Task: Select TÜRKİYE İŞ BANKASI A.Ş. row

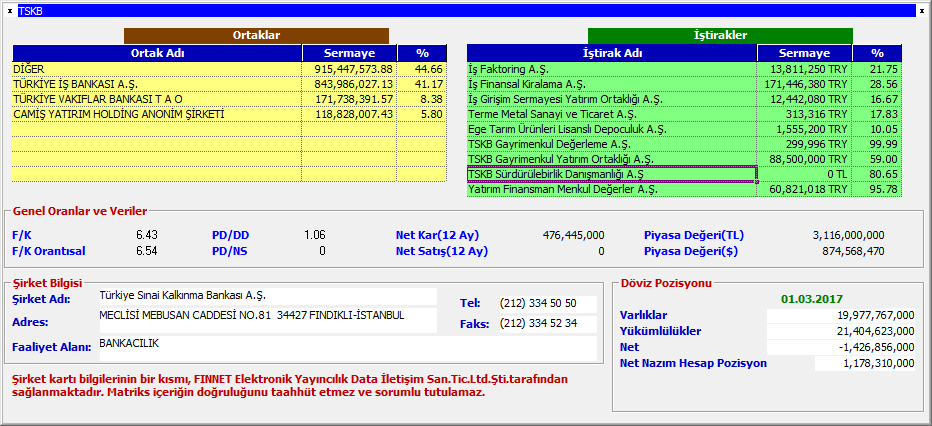Action: [x=229, y=84]
